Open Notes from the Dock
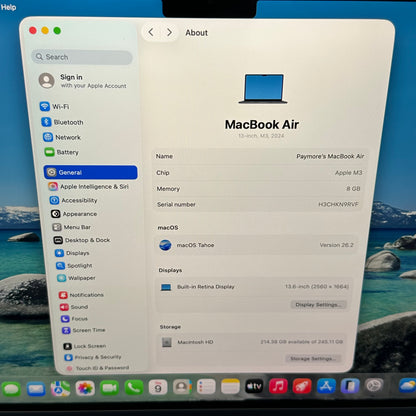The width and height of the screenshot is (416, 416). tap(230, 387)
